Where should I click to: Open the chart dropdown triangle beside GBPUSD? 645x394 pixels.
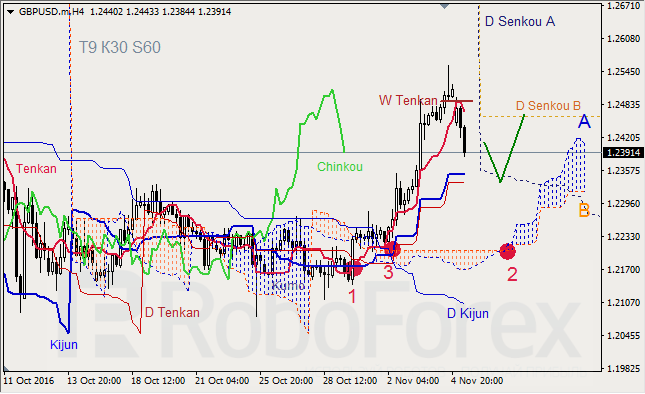(11, 12)
